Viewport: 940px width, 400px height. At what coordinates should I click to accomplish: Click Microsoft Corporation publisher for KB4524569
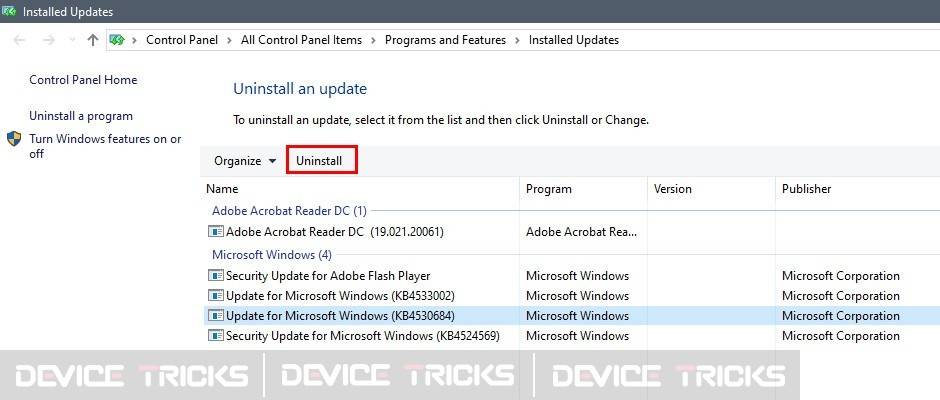(x=840, y=336)
